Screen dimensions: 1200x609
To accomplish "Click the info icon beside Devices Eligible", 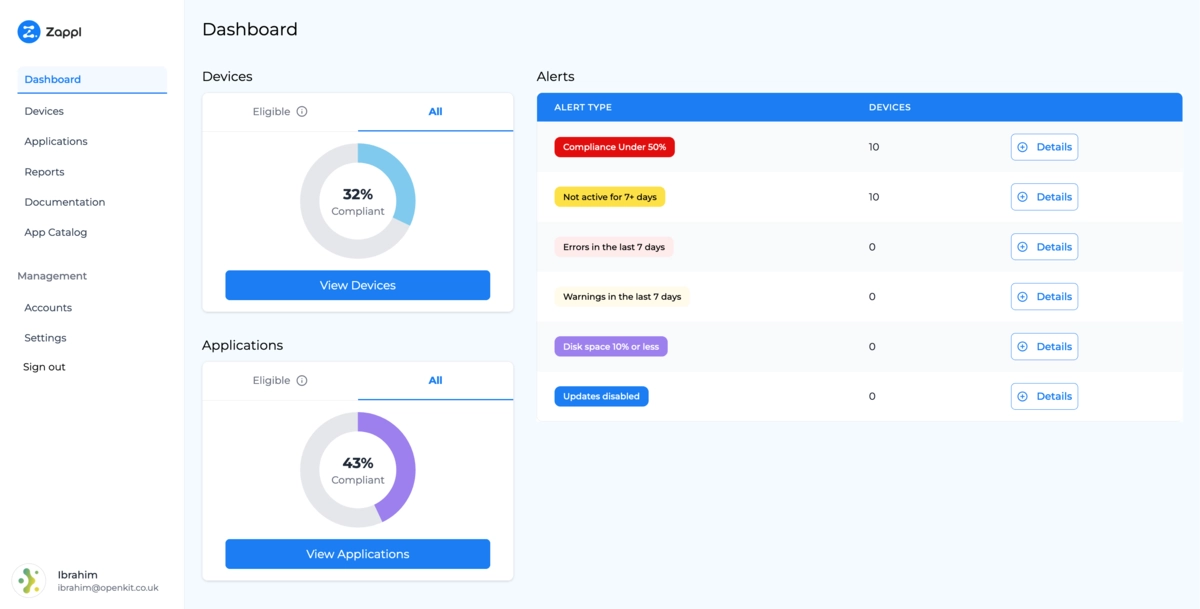I will pyautogui.click(x=302, y=112).
